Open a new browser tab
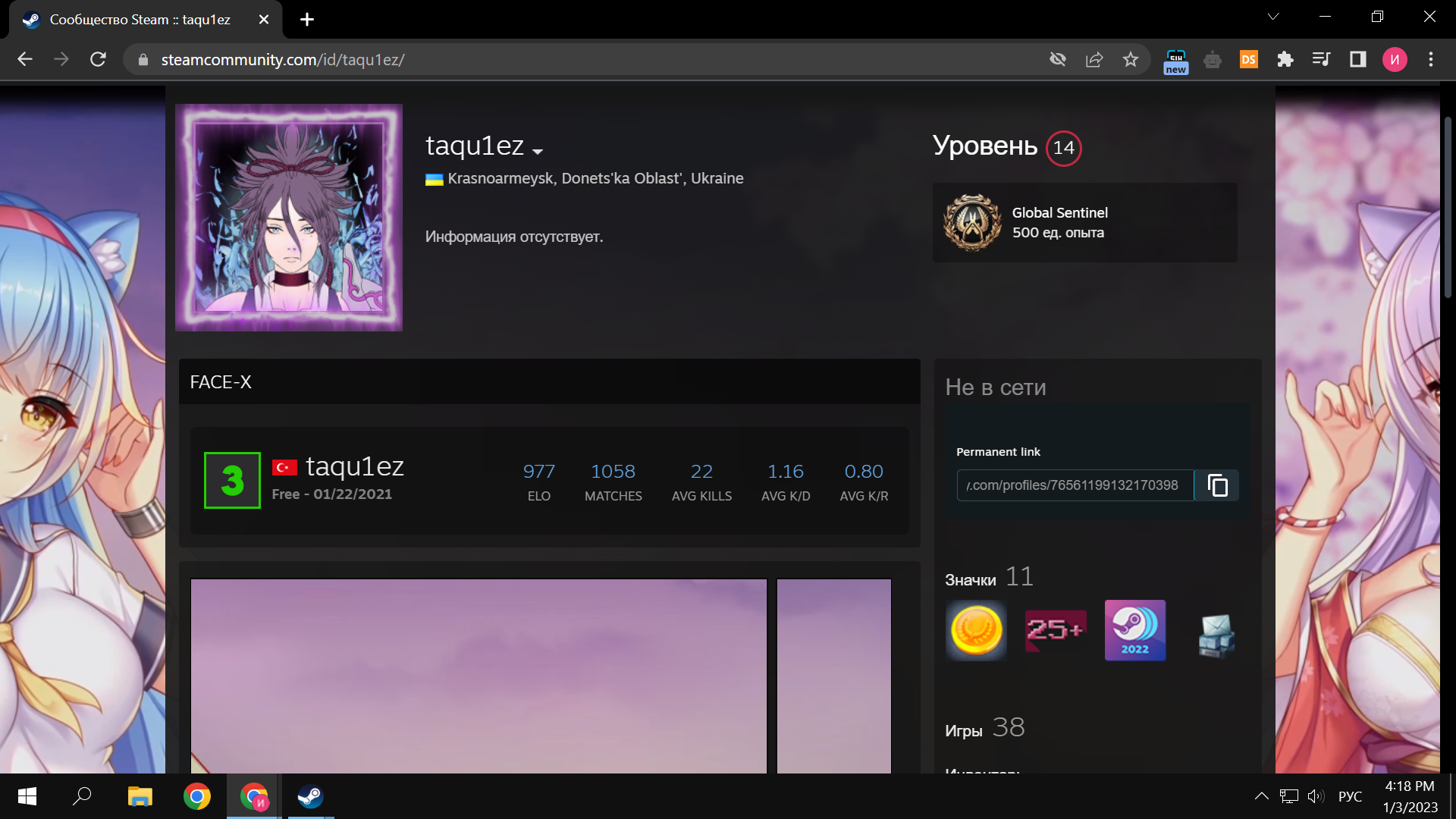 coord(307,20)
